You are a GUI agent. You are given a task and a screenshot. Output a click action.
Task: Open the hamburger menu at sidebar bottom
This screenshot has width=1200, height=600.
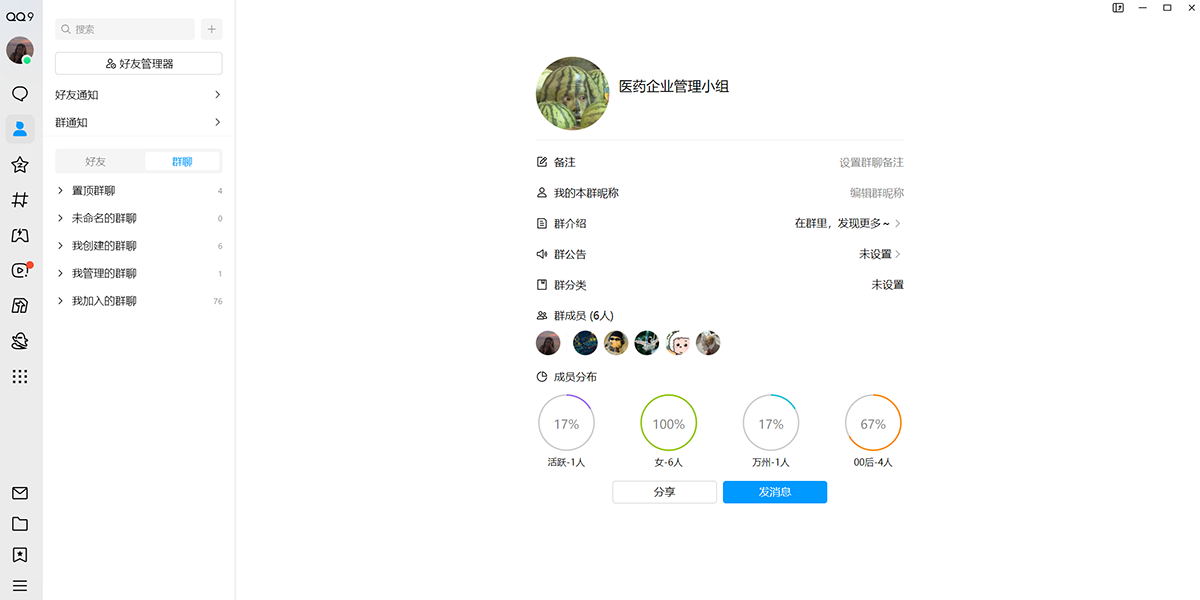(20, 584)
